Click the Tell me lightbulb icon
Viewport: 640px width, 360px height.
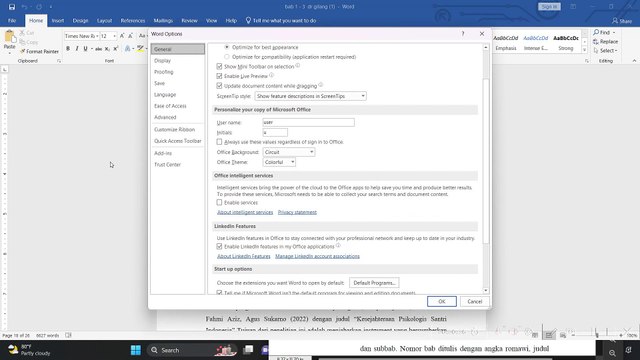(x=248, y=20)
